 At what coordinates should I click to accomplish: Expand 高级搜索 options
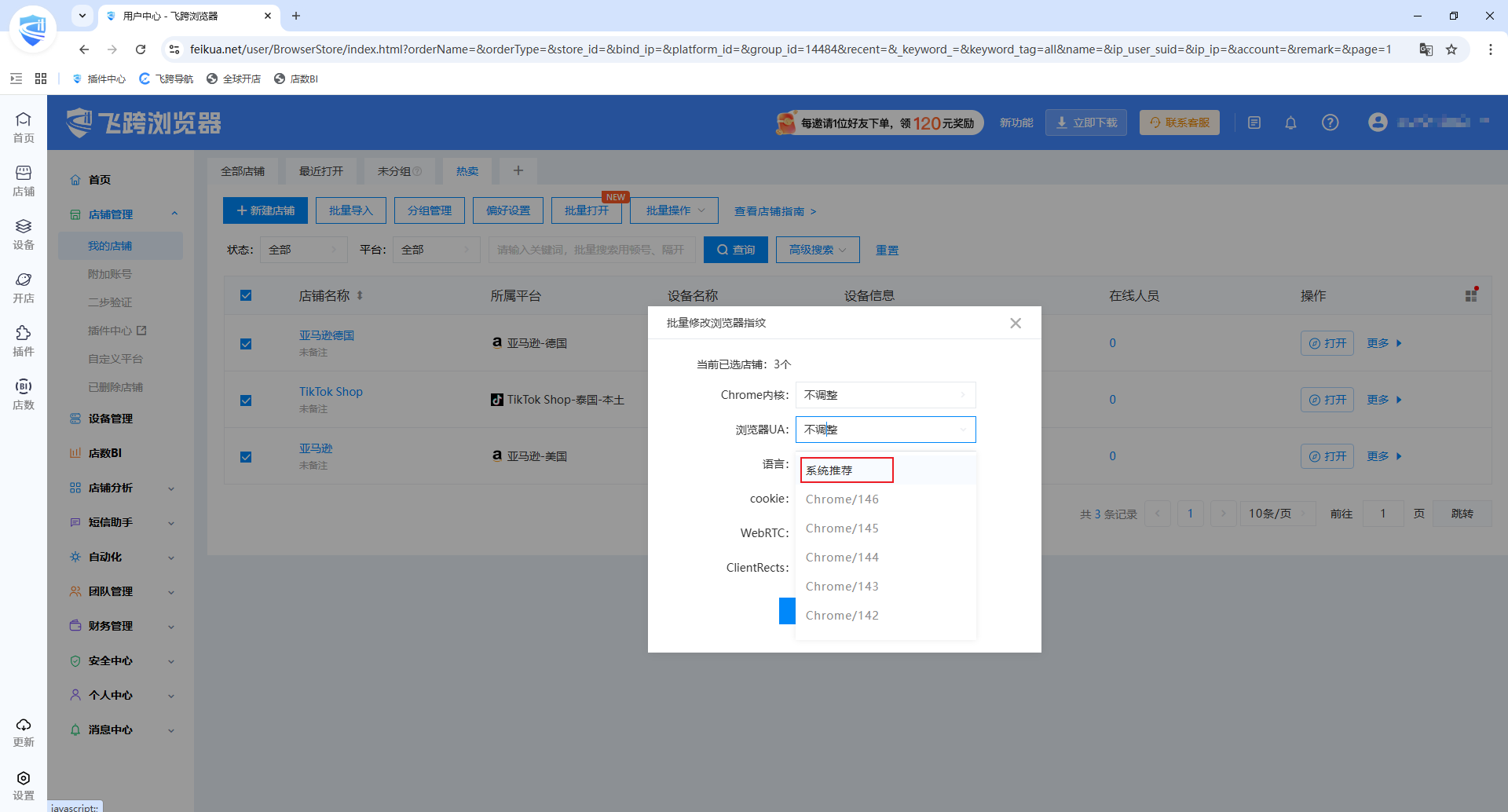pos(818,250)
